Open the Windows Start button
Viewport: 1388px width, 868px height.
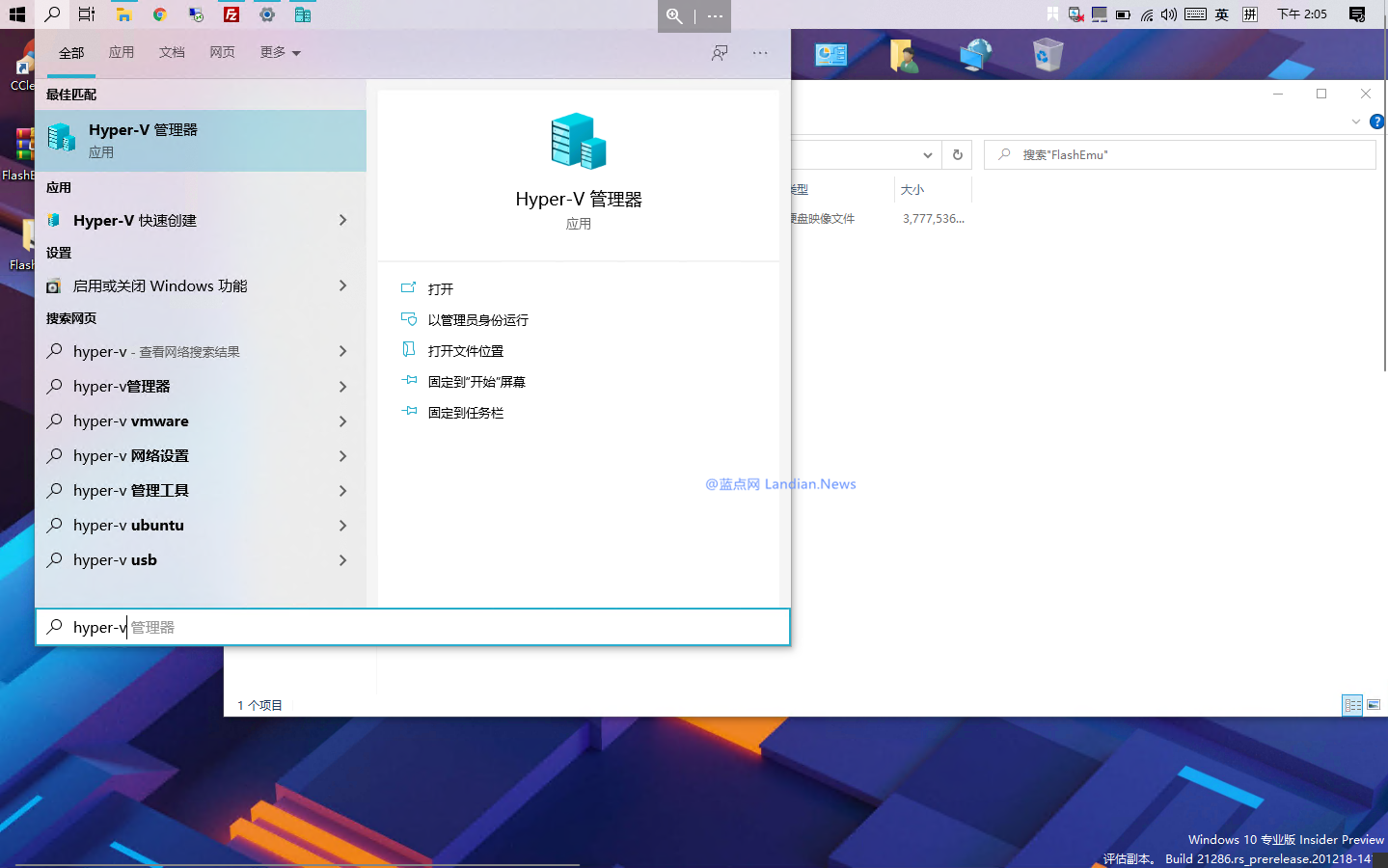16,14
